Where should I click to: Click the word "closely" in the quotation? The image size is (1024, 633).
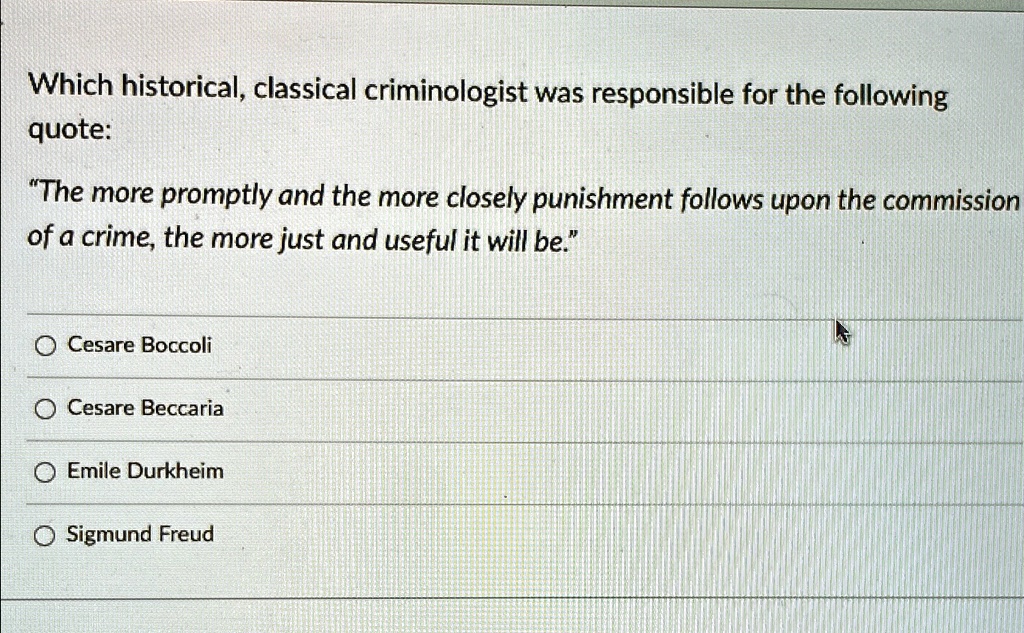coord(485,199)
